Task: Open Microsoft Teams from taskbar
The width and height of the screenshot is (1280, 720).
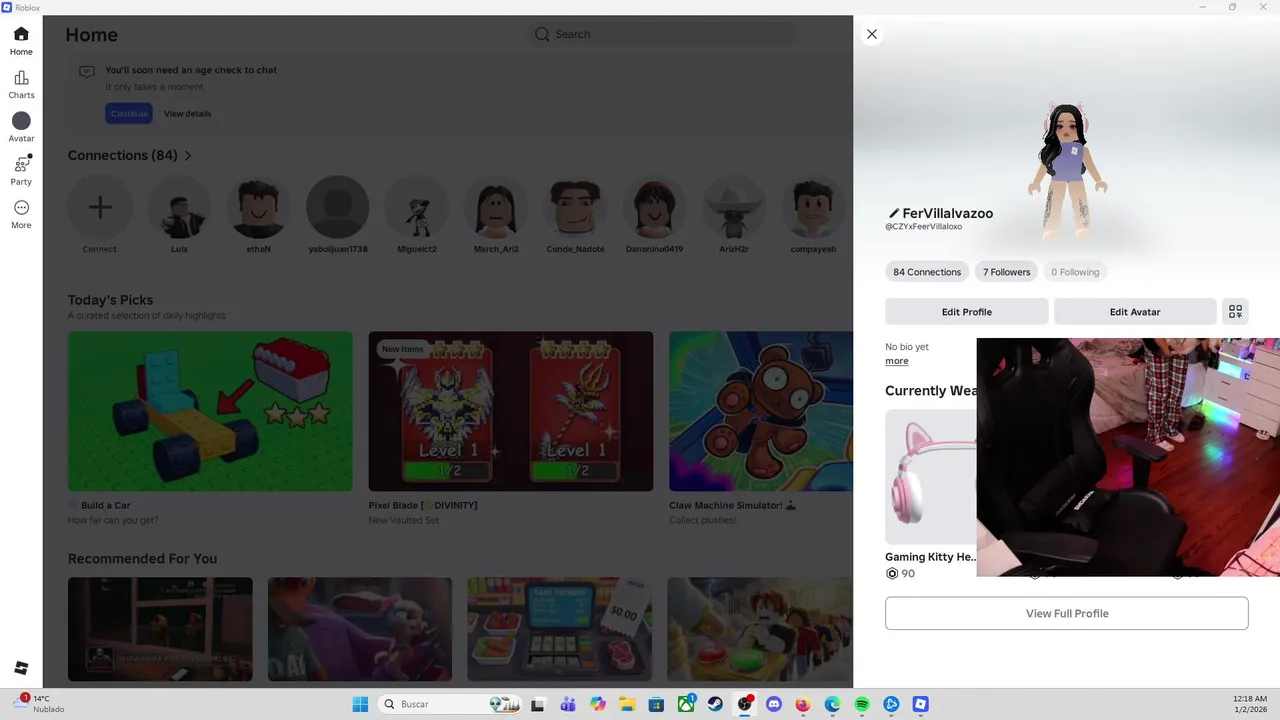Action: click(568, 704)
